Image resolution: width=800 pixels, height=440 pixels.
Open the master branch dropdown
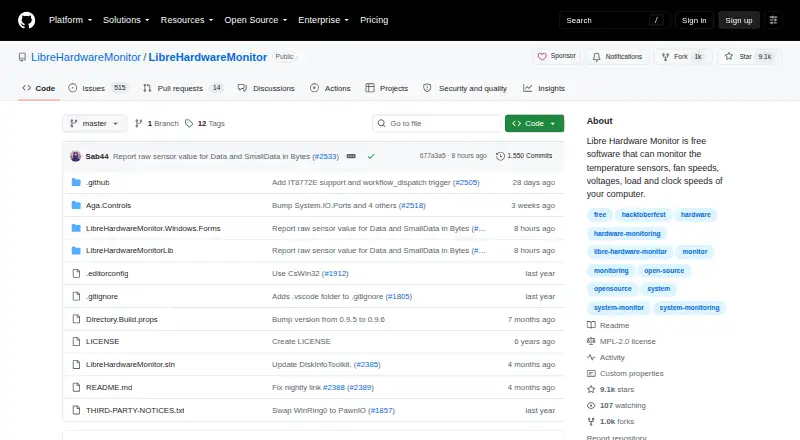(x=94, y=124)
